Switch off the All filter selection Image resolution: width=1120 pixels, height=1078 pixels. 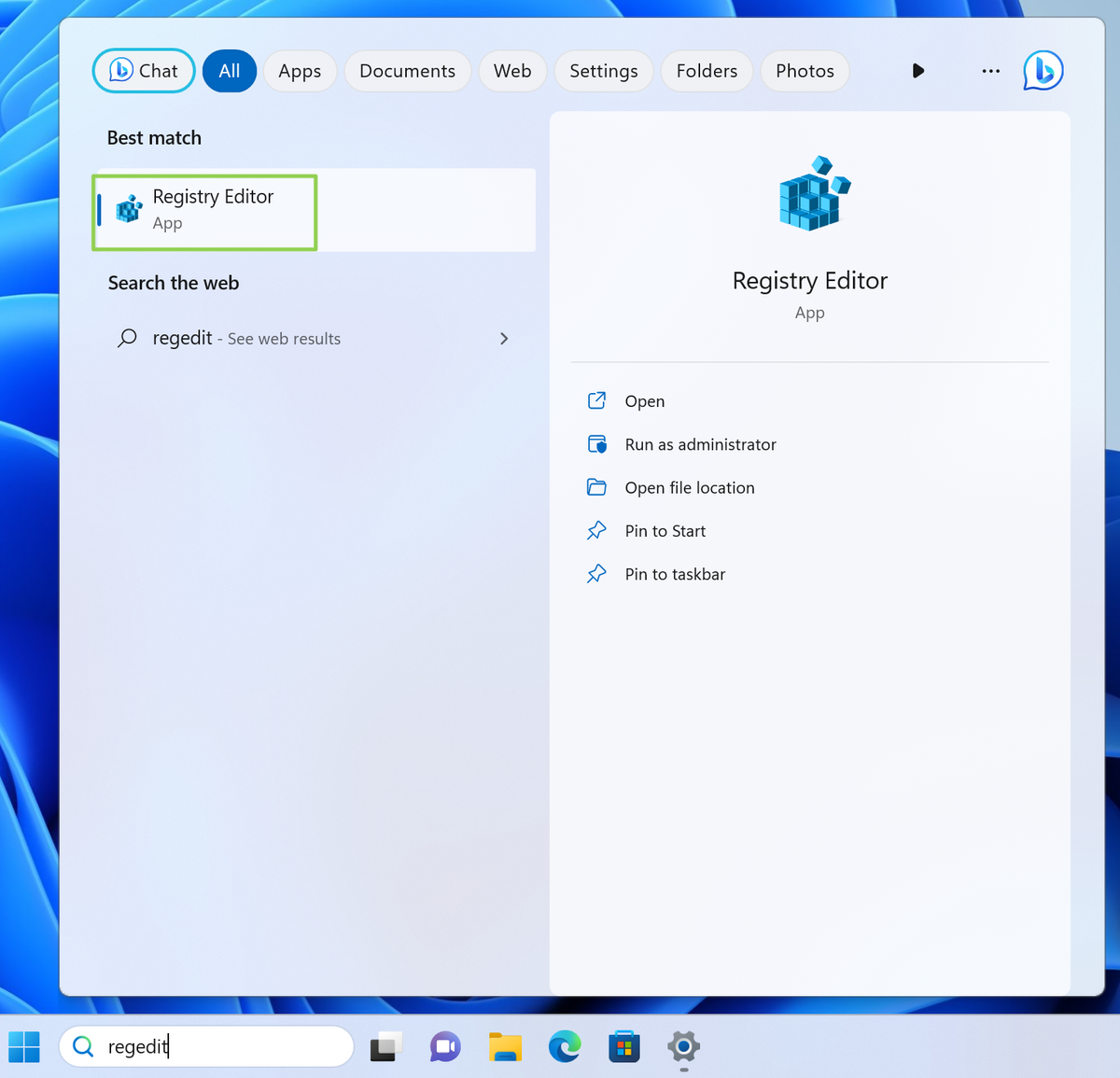[x=229, y=70]
